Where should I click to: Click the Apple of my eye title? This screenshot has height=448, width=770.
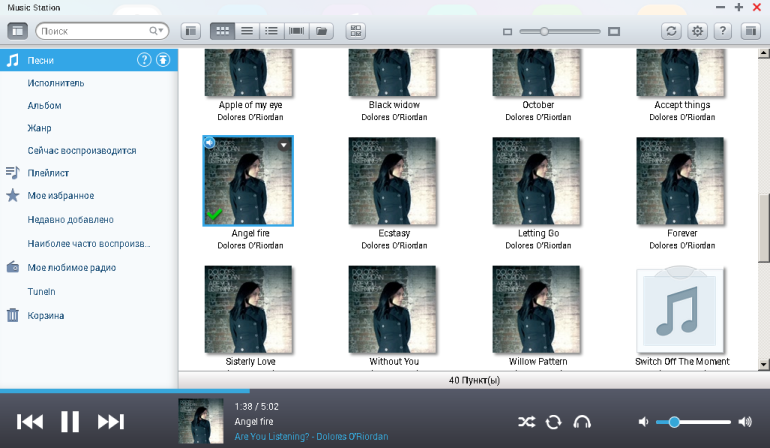(250, 105)
